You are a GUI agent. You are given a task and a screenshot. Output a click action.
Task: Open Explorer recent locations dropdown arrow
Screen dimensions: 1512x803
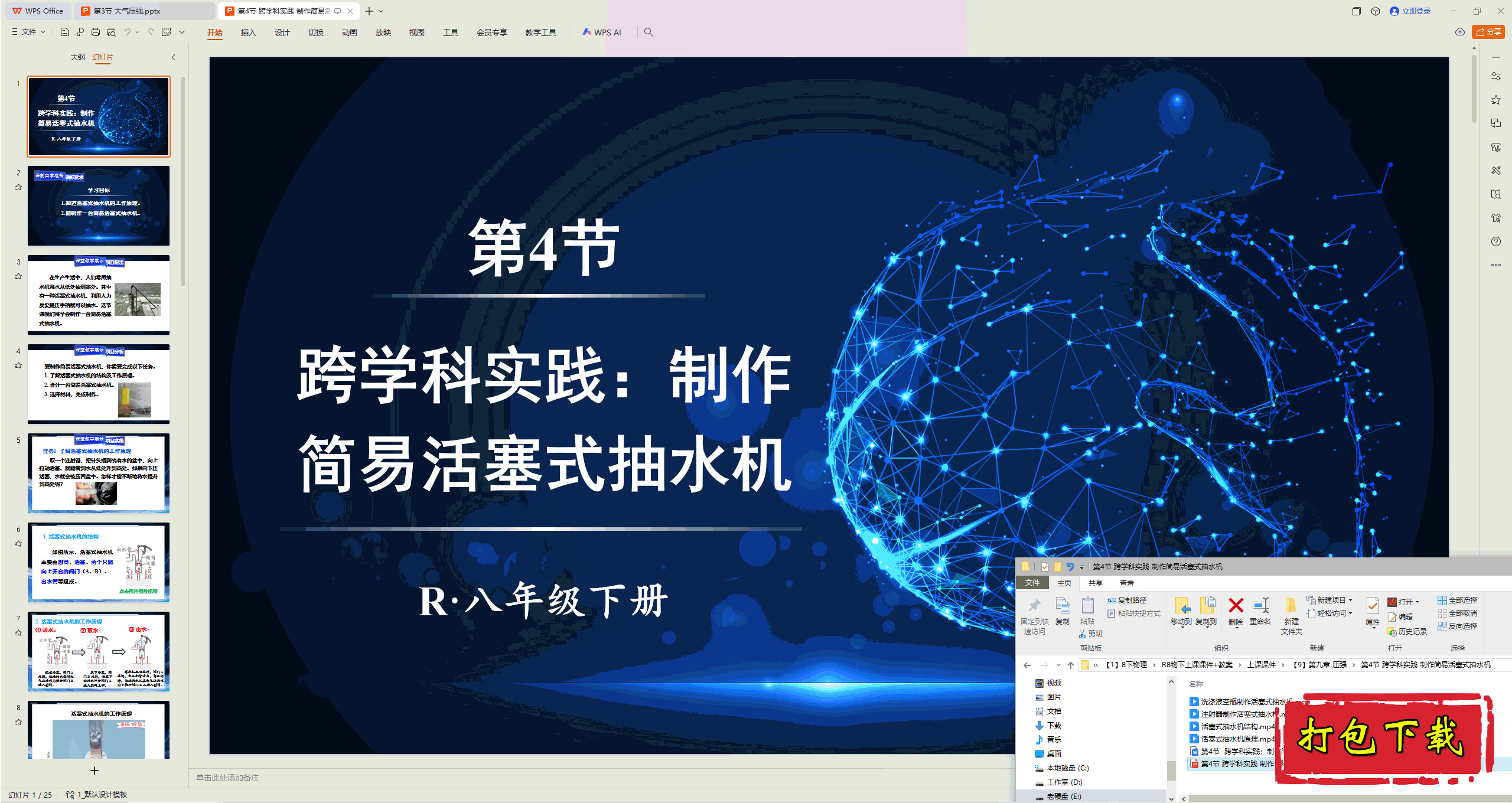pos(1058,665)
